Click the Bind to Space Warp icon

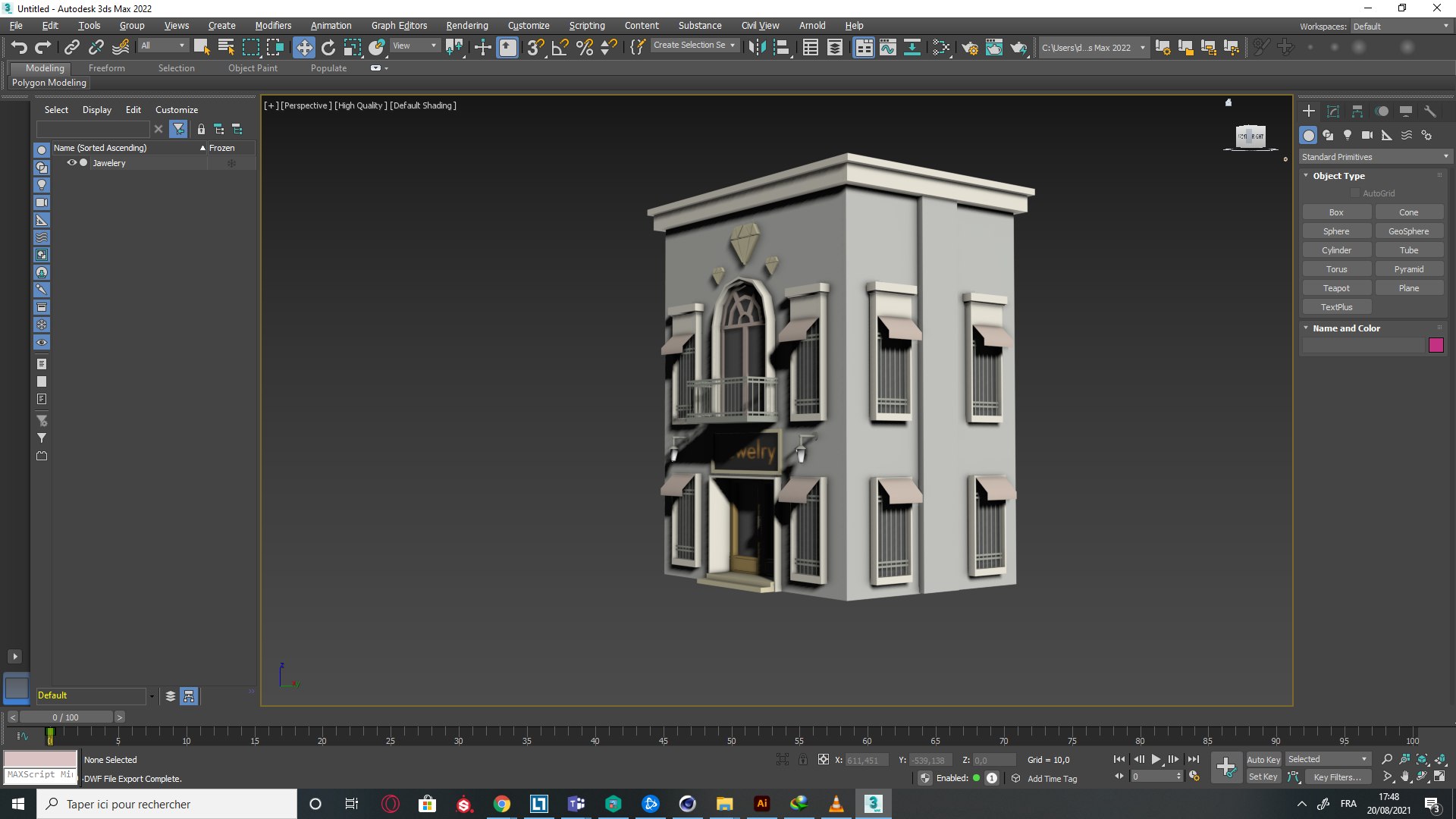pos(121,47)
